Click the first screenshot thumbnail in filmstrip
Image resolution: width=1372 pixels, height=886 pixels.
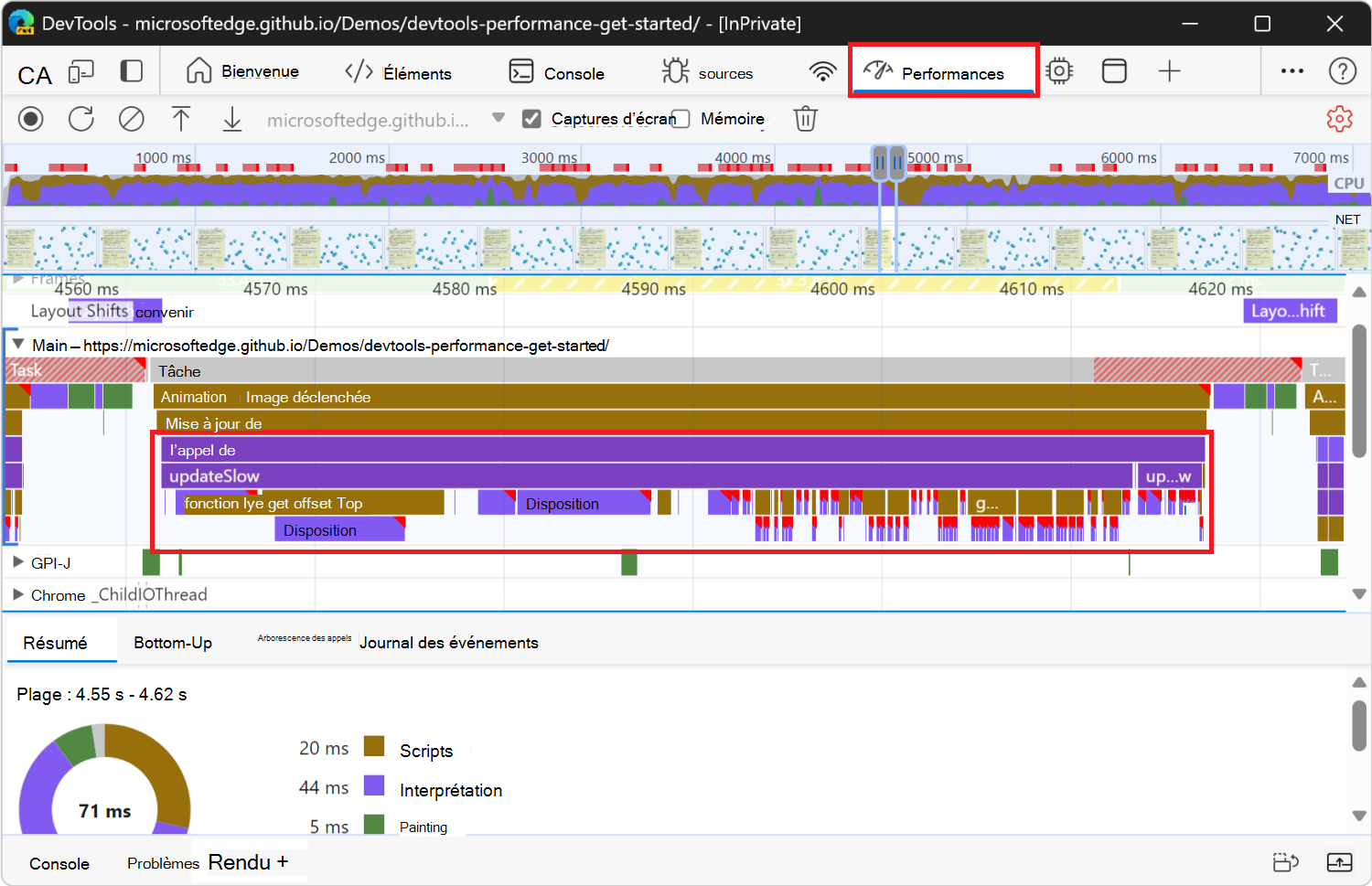[50, 248]
